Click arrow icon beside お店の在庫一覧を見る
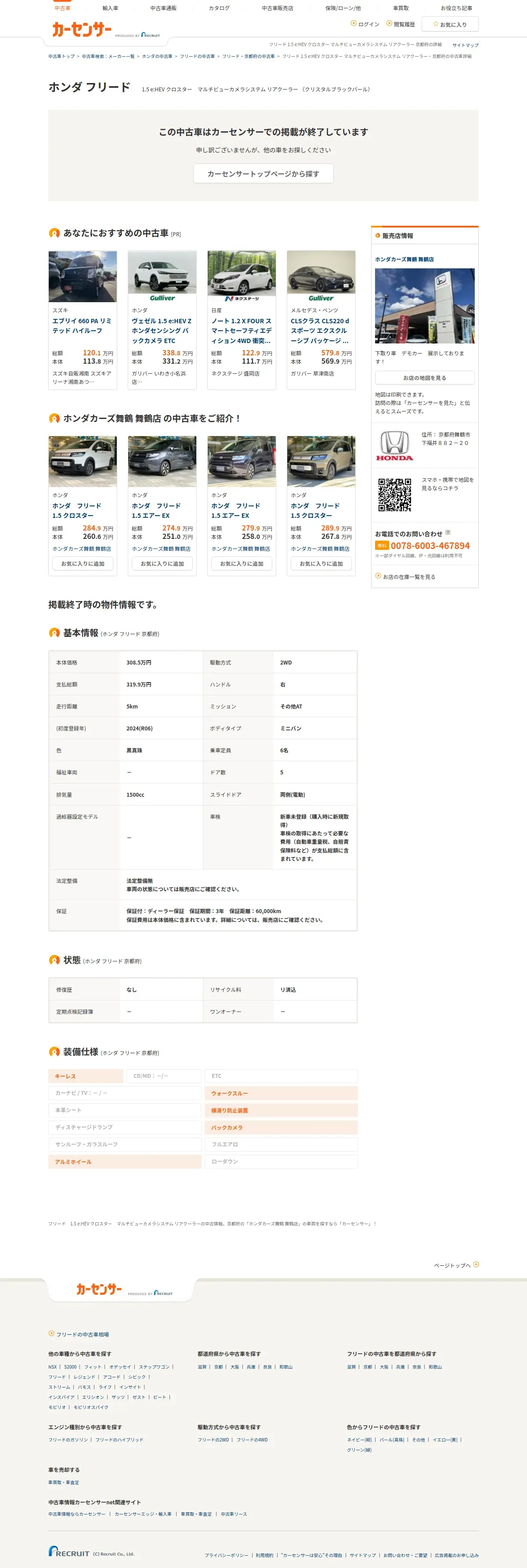This screenshot has width=527, height=1568. point(378,575)
